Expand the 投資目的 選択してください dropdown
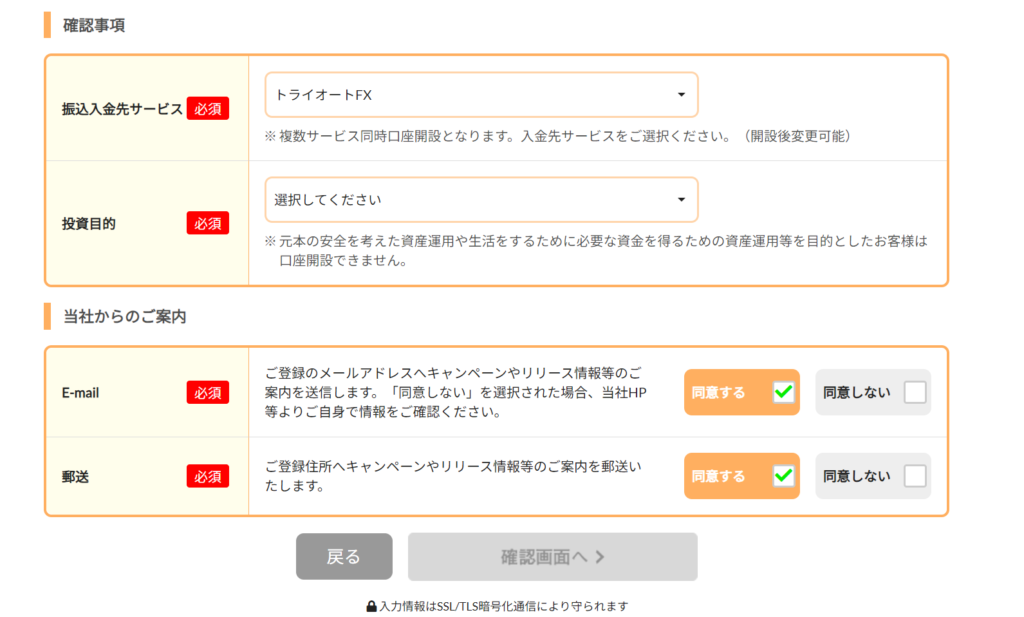Image resolution: width=1024 pixels, height=617 pixels. coord(481,200)
